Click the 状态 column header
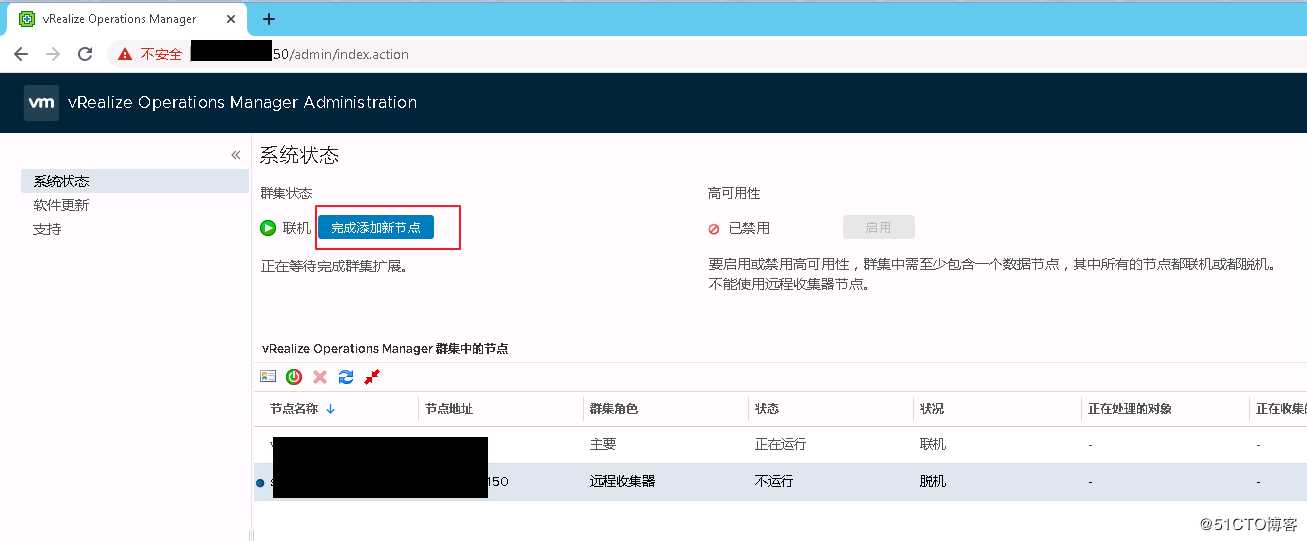Screen dimensions: 1307x541 [767, 409]
